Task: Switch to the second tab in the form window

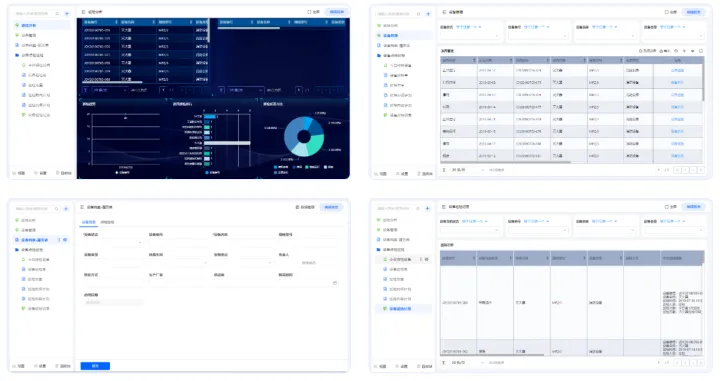Action: (107, 222)
